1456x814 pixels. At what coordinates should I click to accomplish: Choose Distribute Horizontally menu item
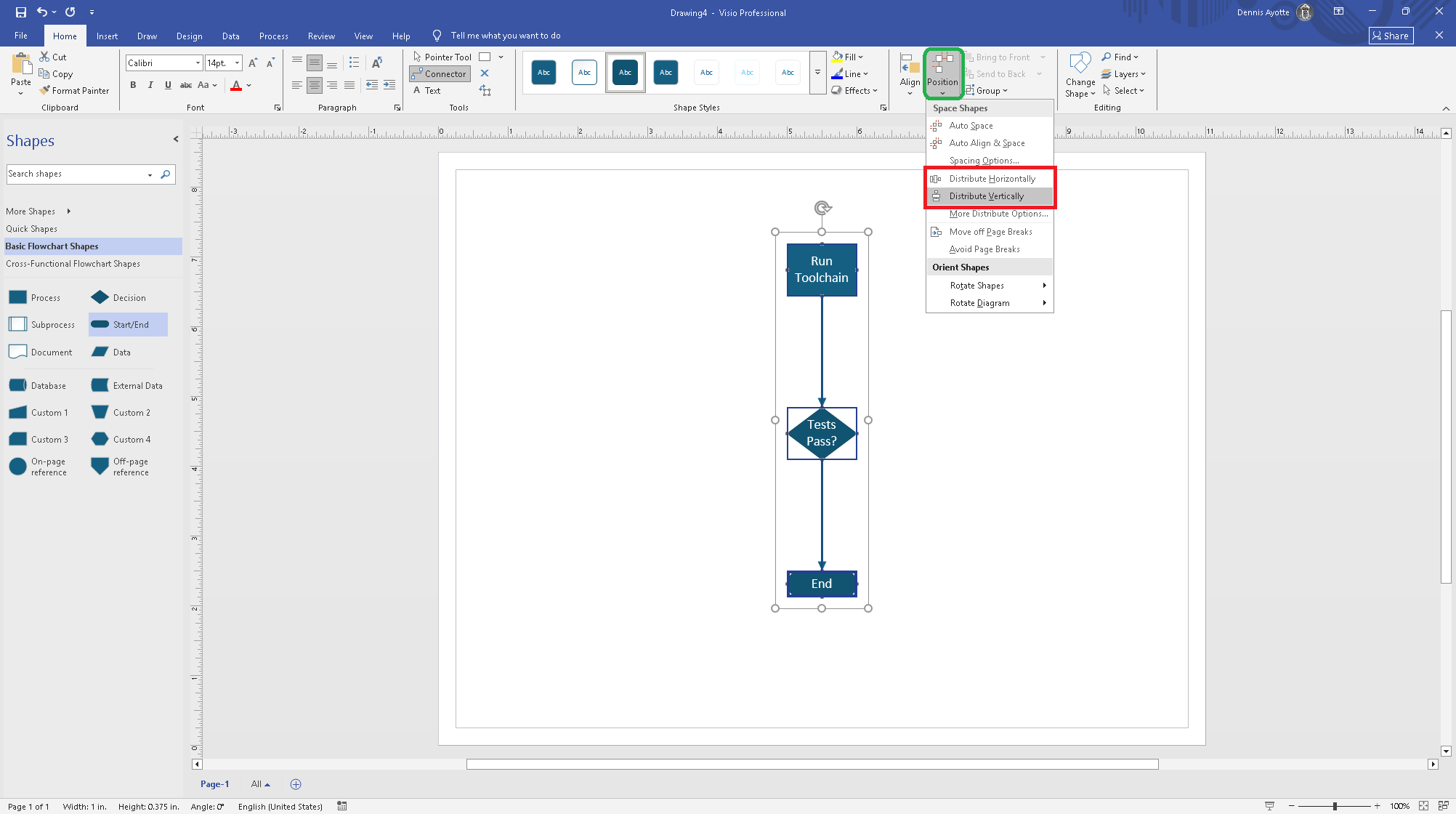point(990,179)
